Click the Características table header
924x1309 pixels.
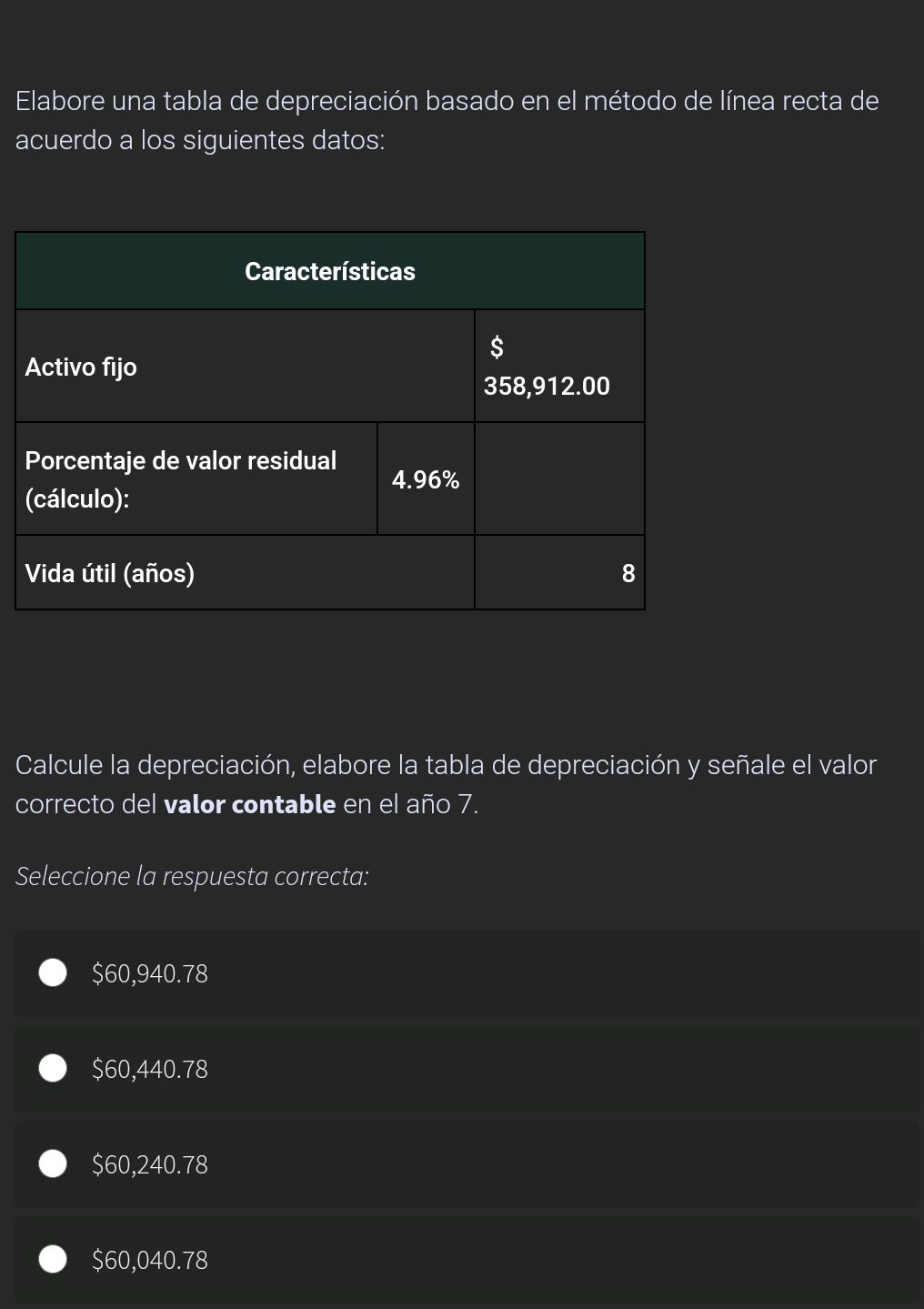pos(330,270)
